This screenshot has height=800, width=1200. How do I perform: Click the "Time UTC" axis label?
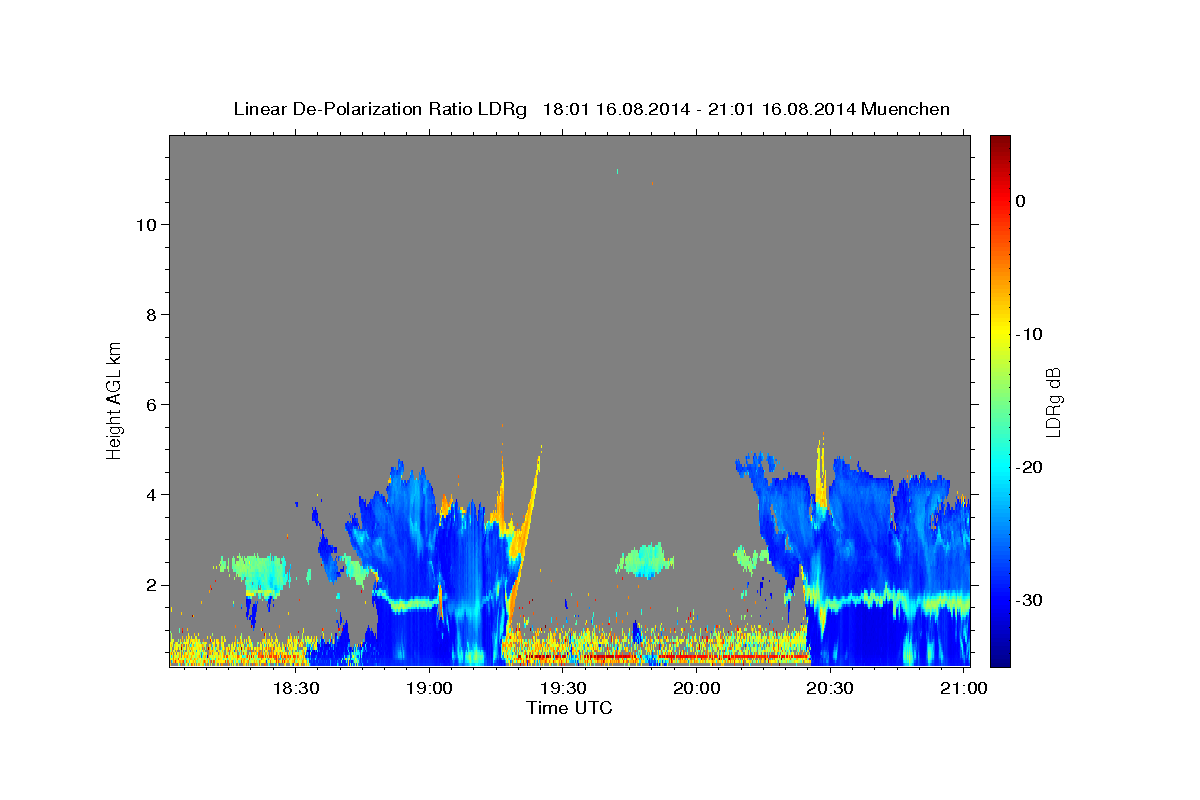pos(569,708)
